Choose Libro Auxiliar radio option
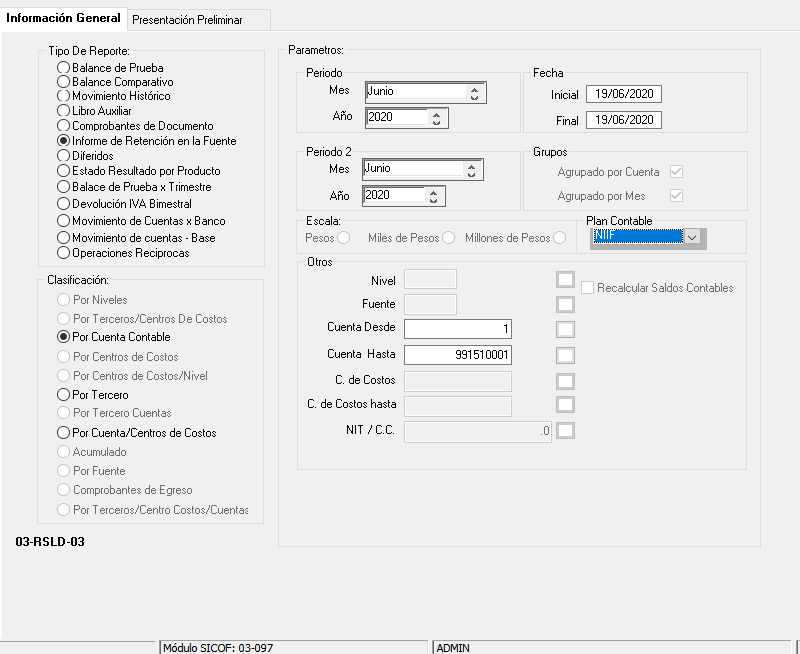This screenshot has width=800, height=654. click(64, 111)
